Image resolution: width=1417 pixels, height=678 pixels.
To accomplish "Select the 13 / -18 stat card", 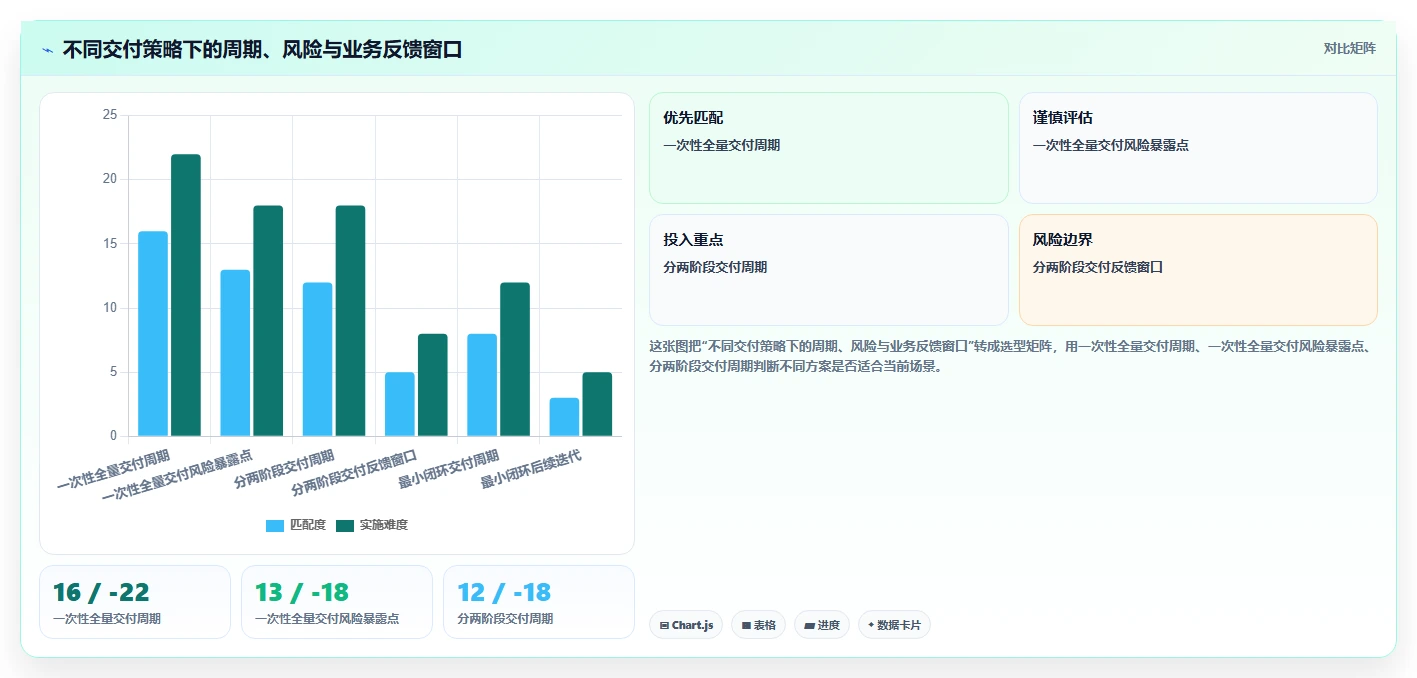I will [337, 602].
